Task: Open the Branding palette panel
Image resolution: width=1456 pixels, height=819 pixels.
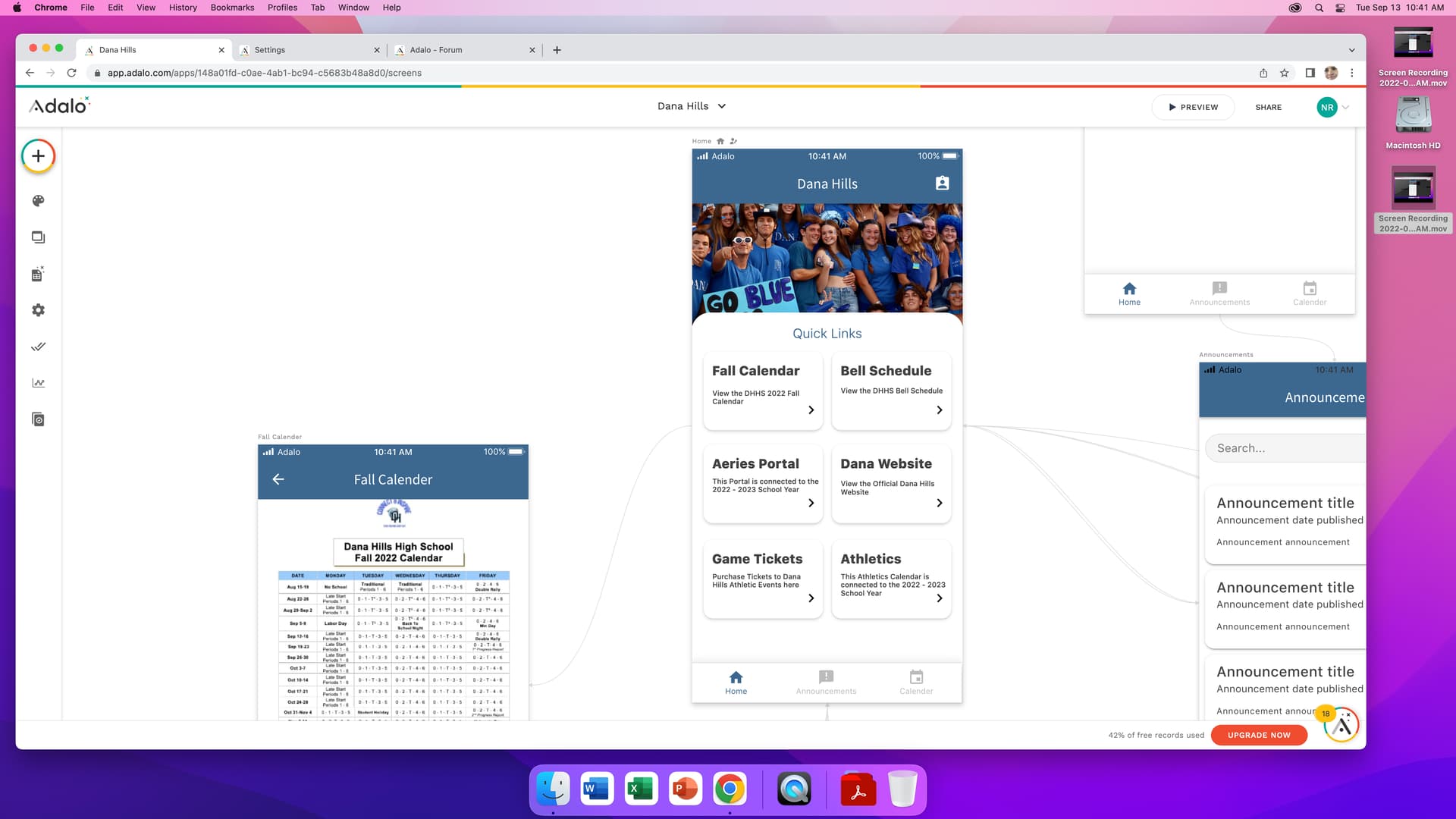Action: click(x=38, y=201)
